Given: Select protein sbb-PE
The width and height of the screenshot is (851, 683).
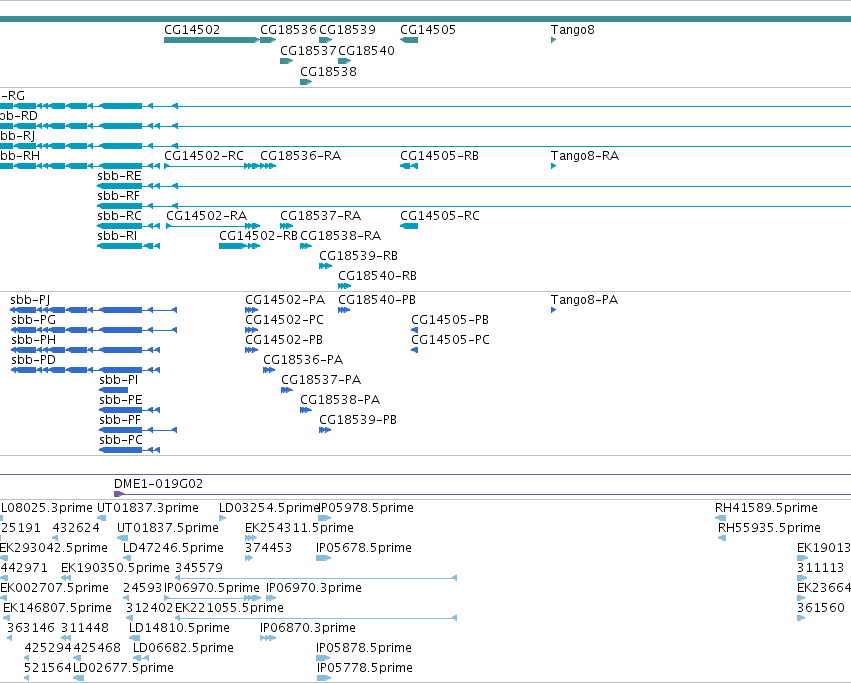Looking at the screenshot, I should point(130,410).
